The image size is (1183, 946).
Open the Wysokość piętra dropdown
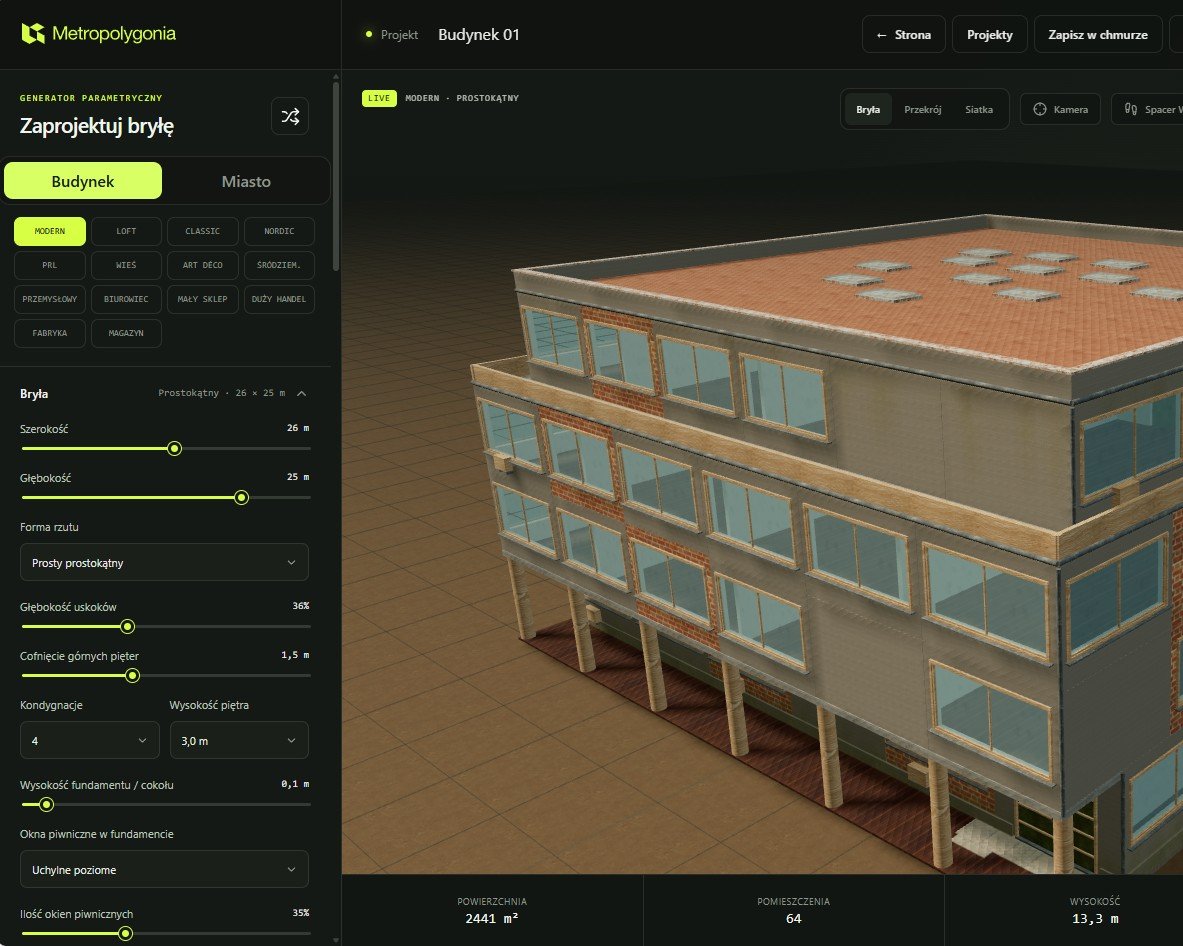(239, 741)
